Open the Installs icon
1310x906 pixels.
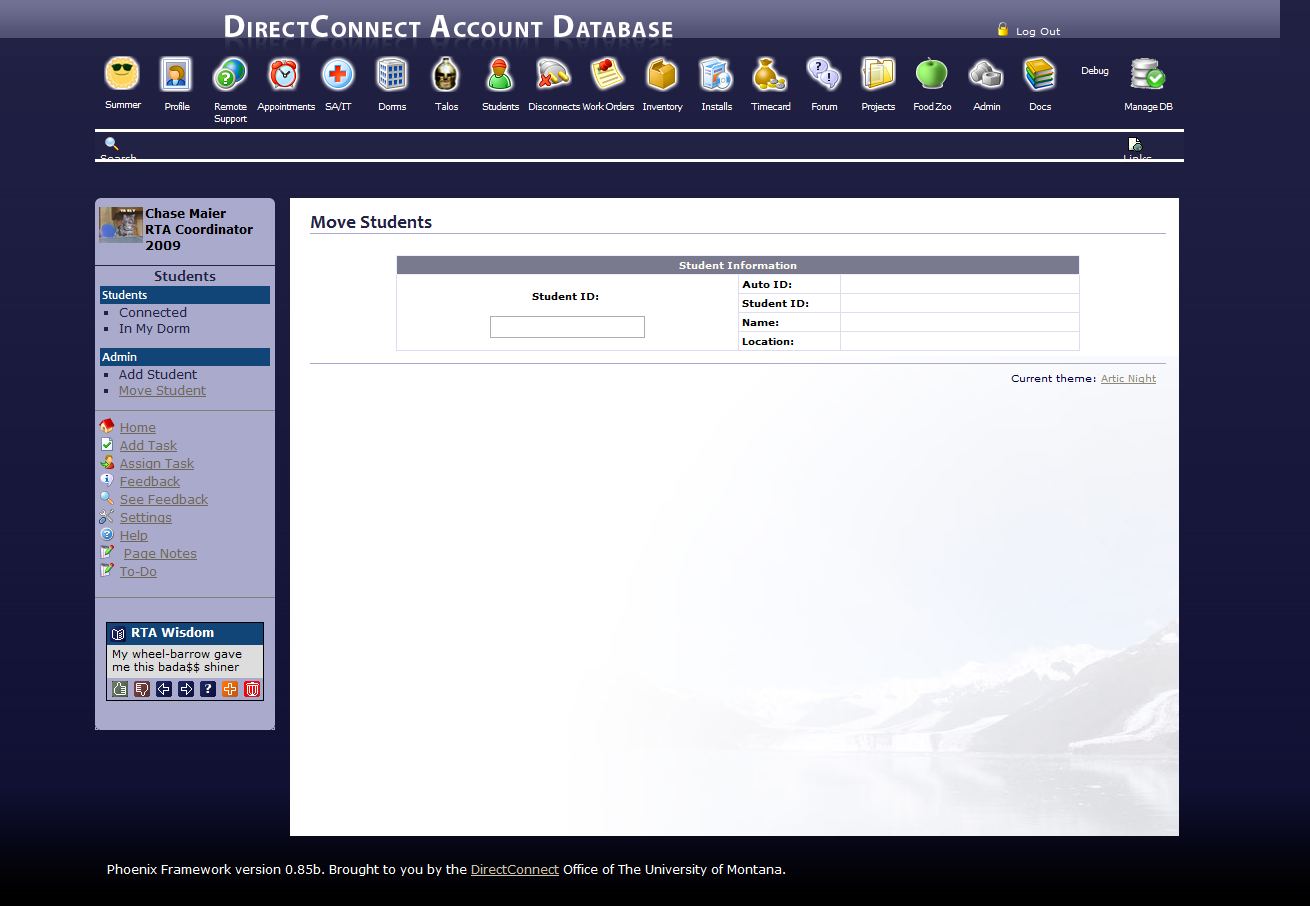[716, 74]
